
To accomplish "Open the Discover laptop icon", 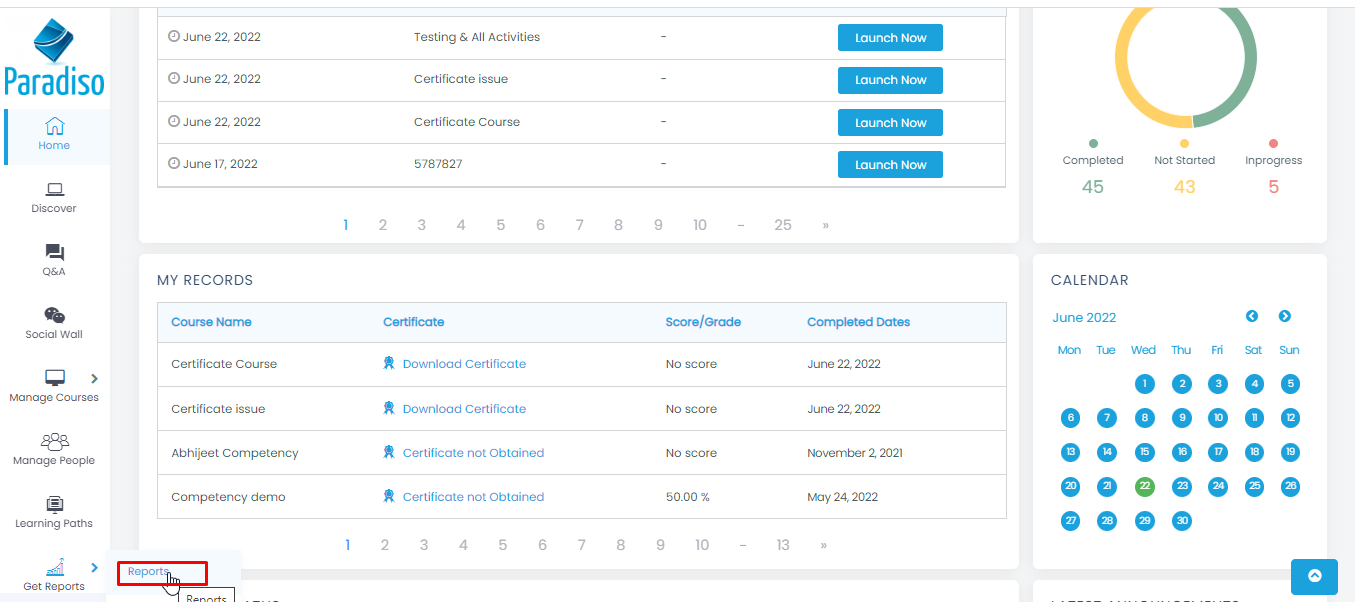I will tap(55, 189).
